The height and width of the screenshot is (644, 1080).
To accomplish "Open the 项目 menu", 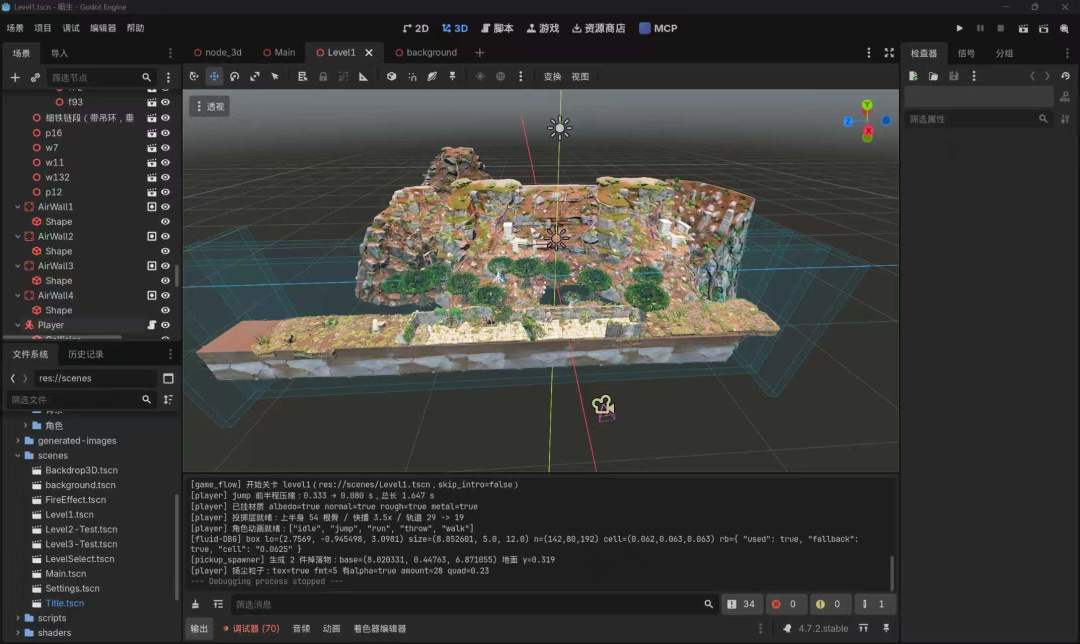I will pyautogui.click(x=43, y=28).
